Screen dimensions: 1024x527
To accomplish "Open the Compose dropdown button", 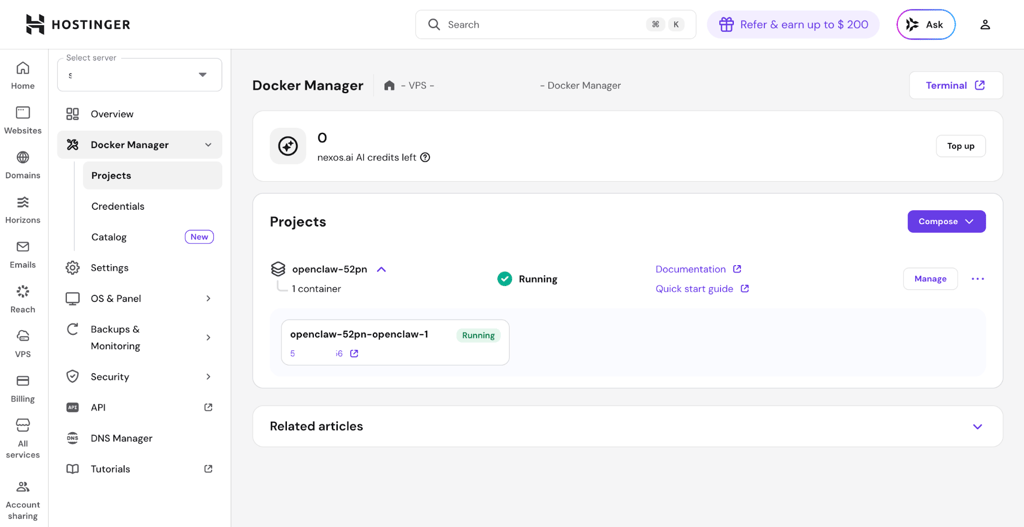I will [946, 221].
